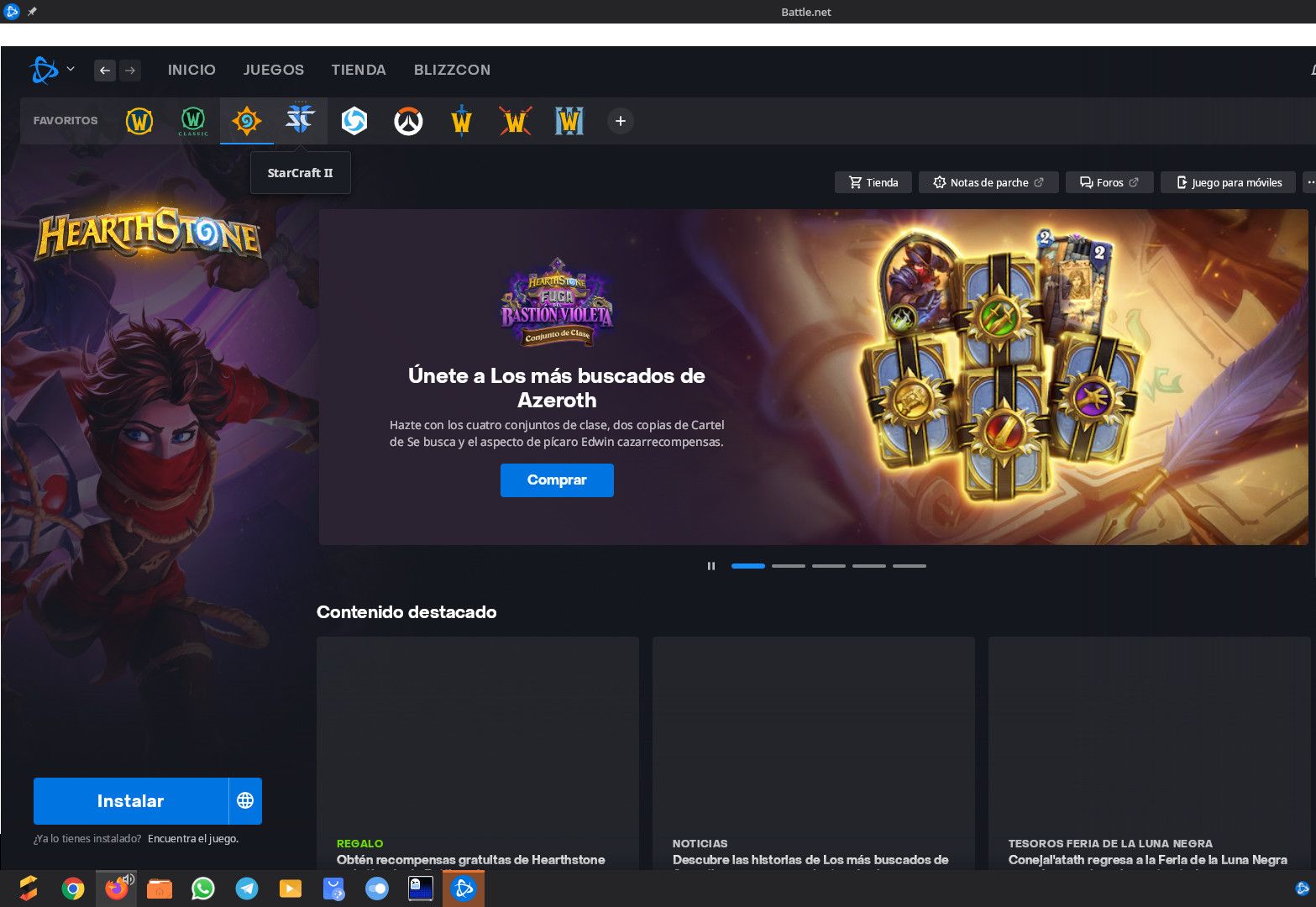Open the Tienda shop button
The height and width of the screenshot is (907, 1316).
point(873,182)
